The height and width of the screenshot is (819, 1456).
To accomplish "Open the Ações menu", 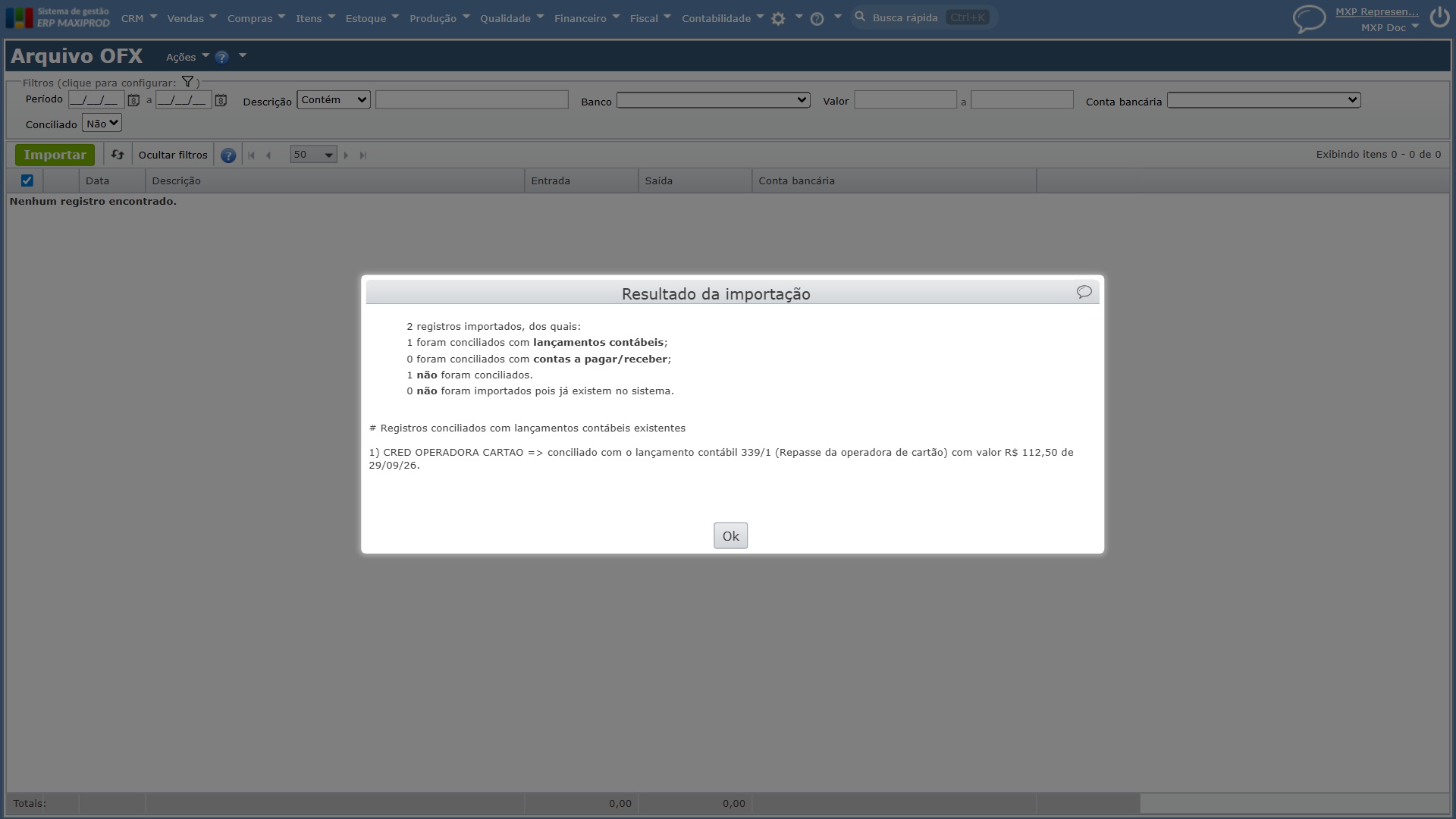I will tap(187, 57).
